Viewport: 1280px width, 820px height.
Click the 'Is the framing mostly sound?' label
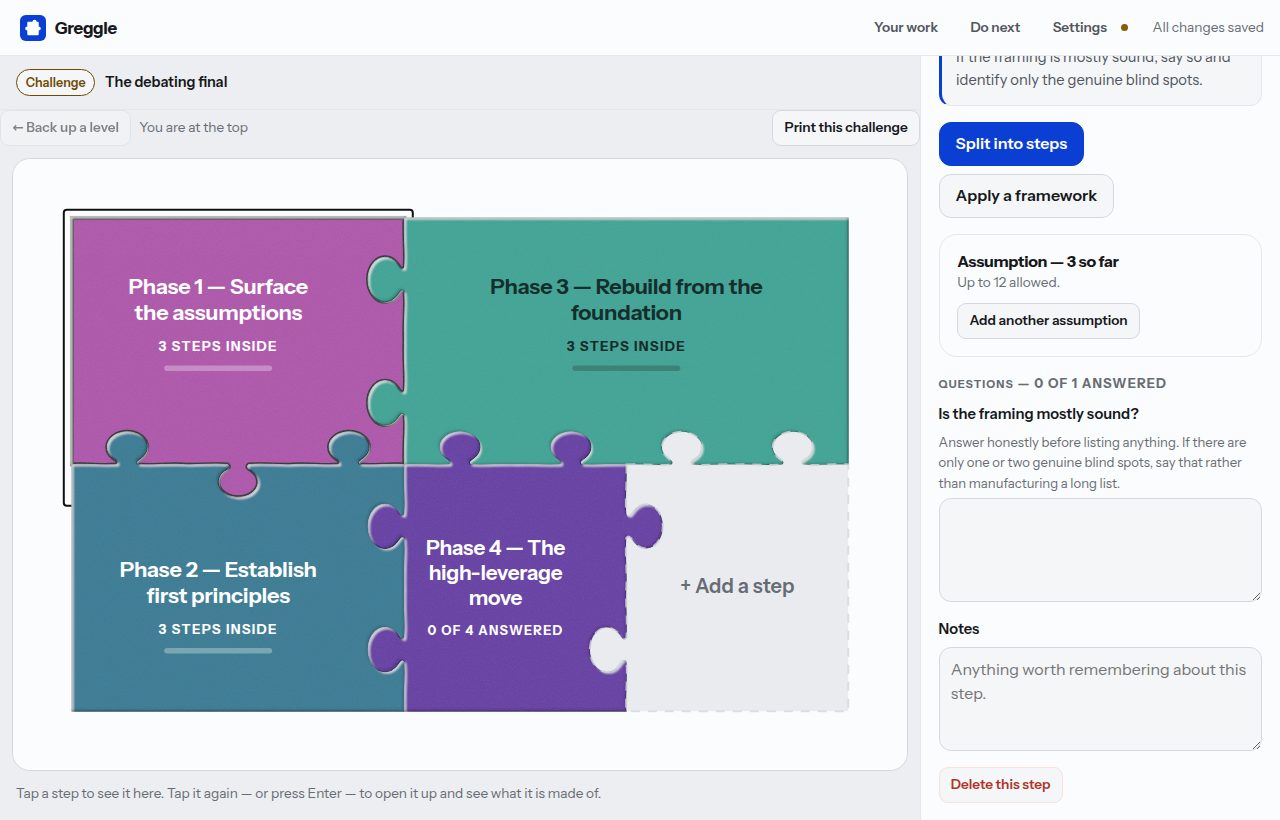click(x=1038, y=414)
